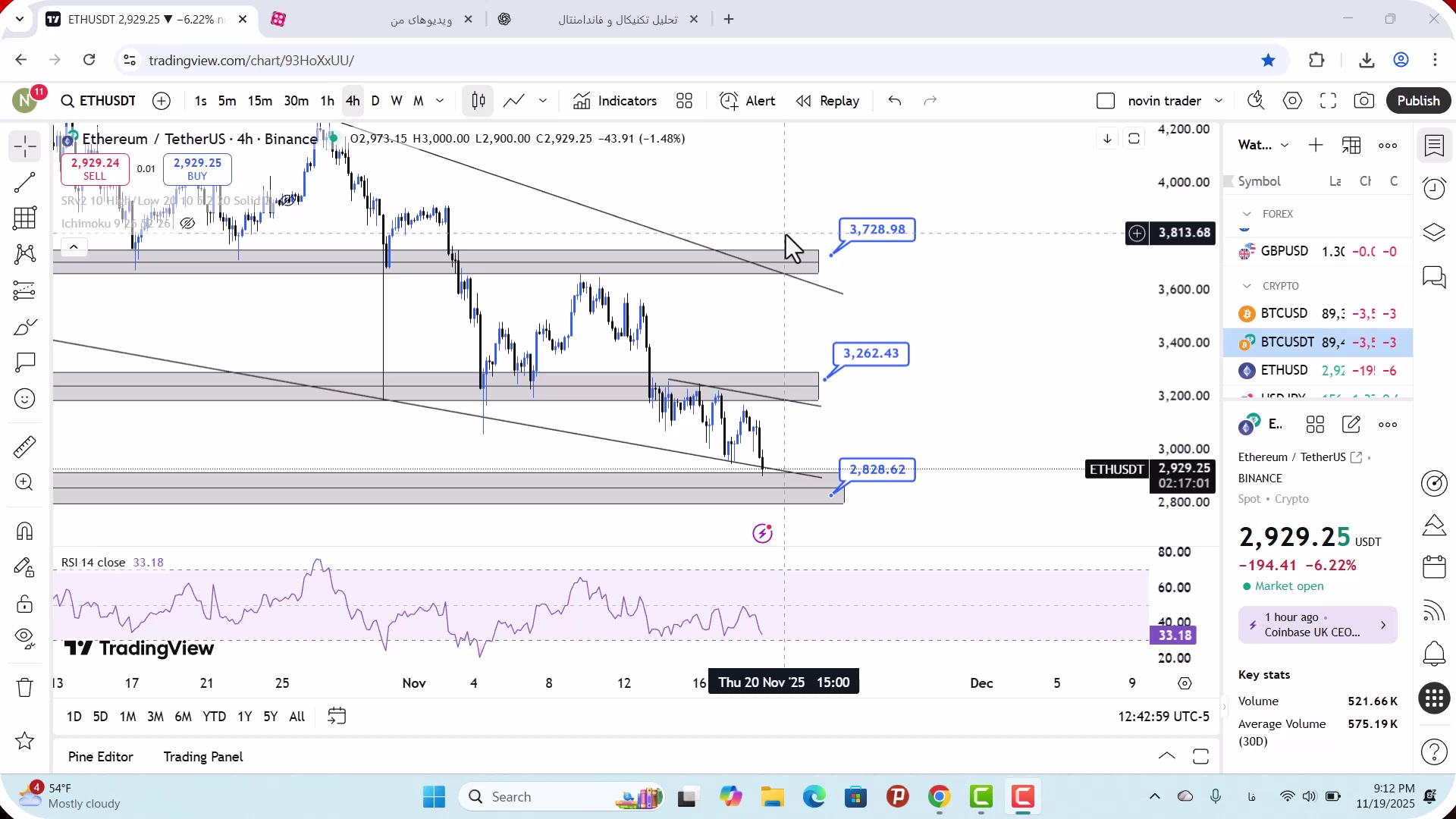1456x819 pixels.
Task: Toggle the layout setup checkbox
Action: 1106,101
